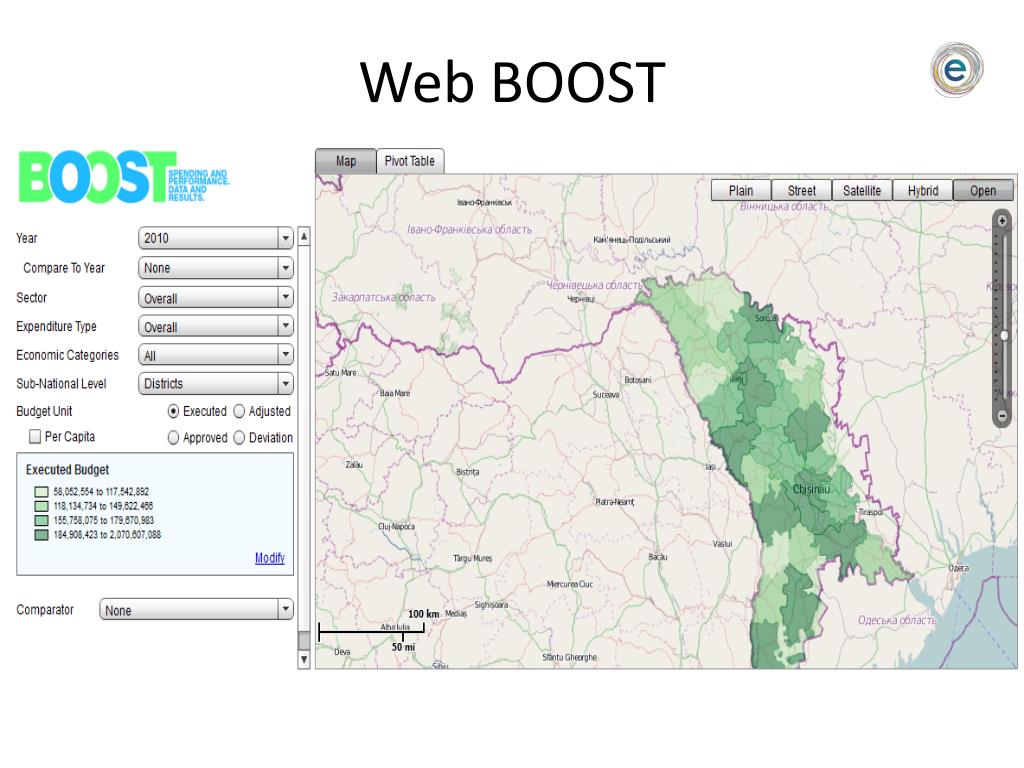Click the 100 km scale bar label

(x=424, y=614)
